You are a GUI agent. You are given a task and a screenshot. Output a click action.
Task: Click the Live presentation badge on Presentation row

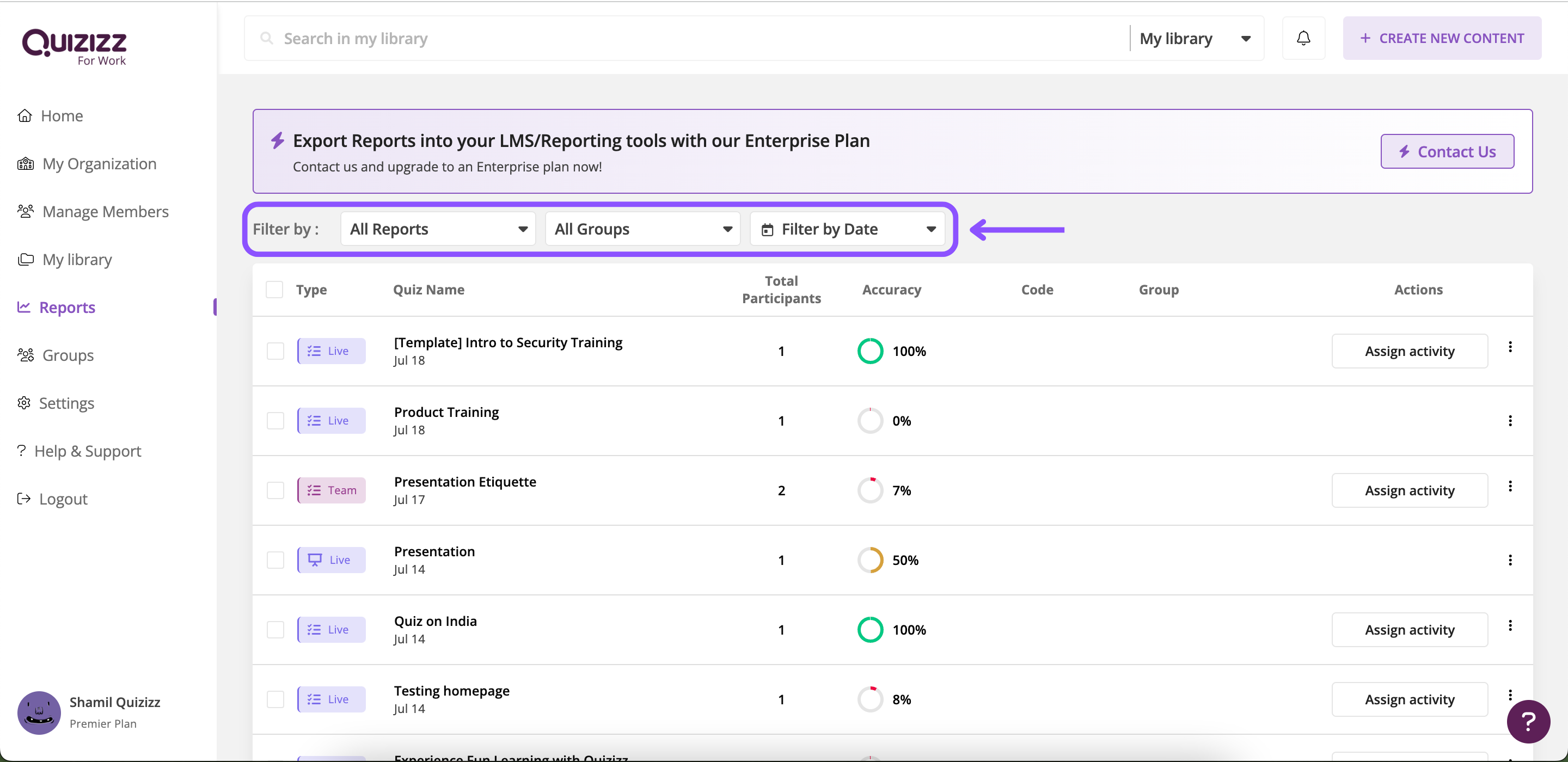click(331, 560)
